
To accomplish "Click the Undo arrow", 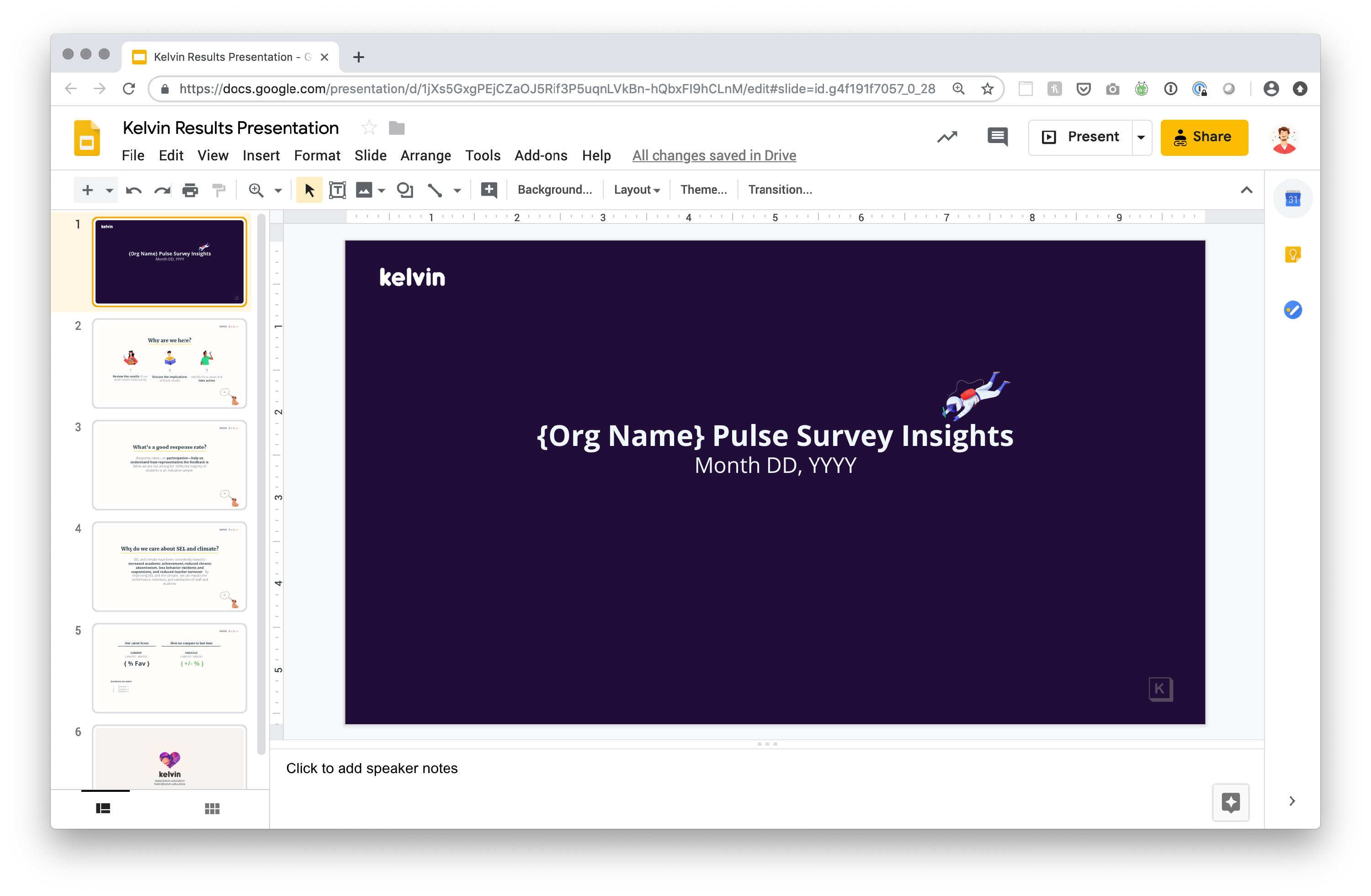I will coord(133,190).
